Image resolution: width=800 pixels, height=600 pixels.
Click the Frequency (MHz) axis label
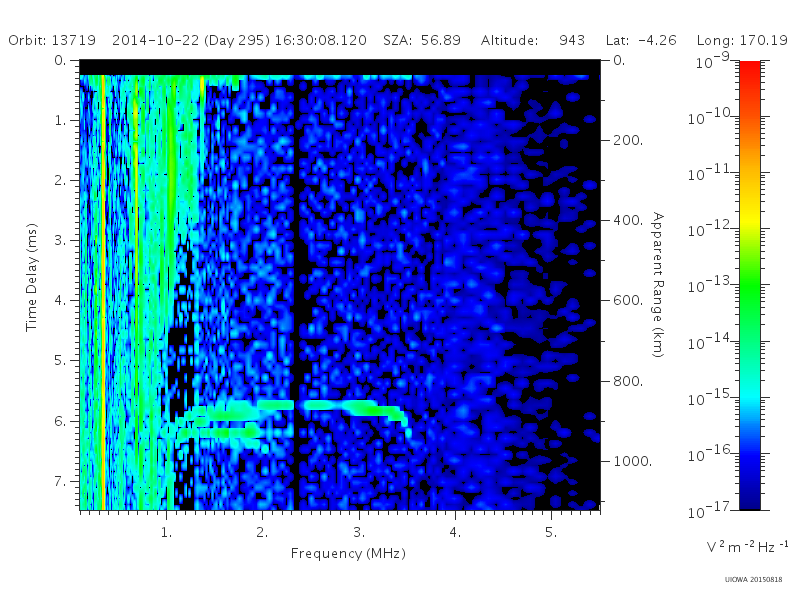348,554
